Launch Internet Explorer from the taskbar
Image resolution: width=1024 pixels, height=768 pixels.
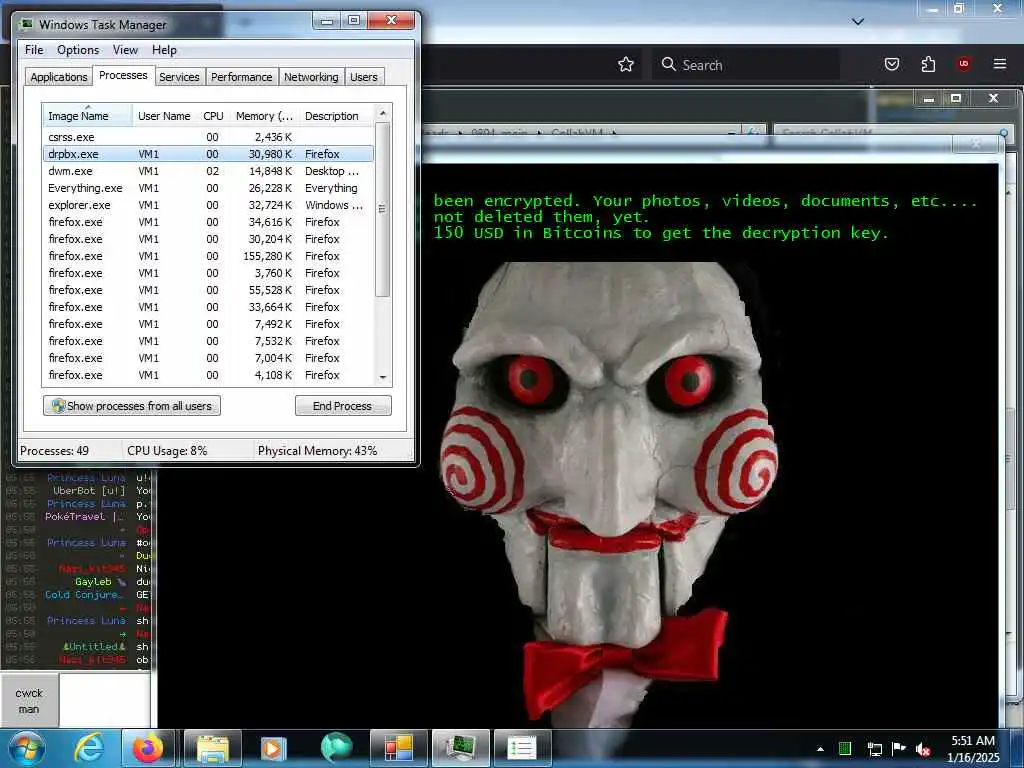click(x=89, y=748)
